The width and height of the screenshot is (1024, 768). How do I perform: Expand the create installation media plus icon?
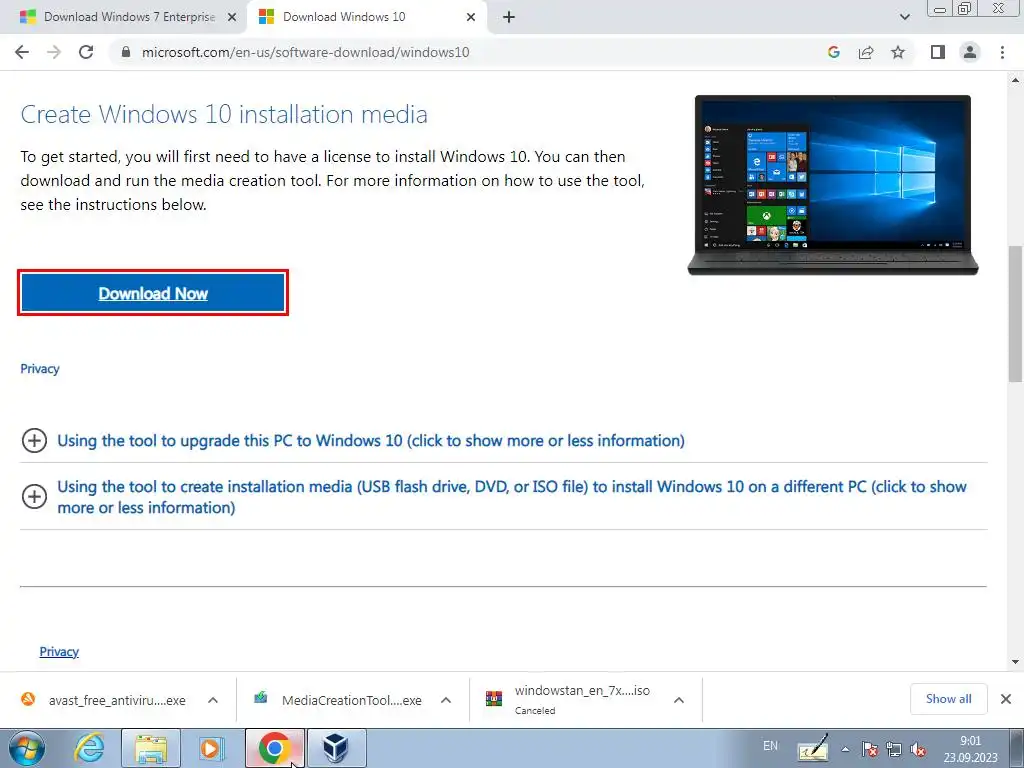pyautogui.click(x=34, y=496)
